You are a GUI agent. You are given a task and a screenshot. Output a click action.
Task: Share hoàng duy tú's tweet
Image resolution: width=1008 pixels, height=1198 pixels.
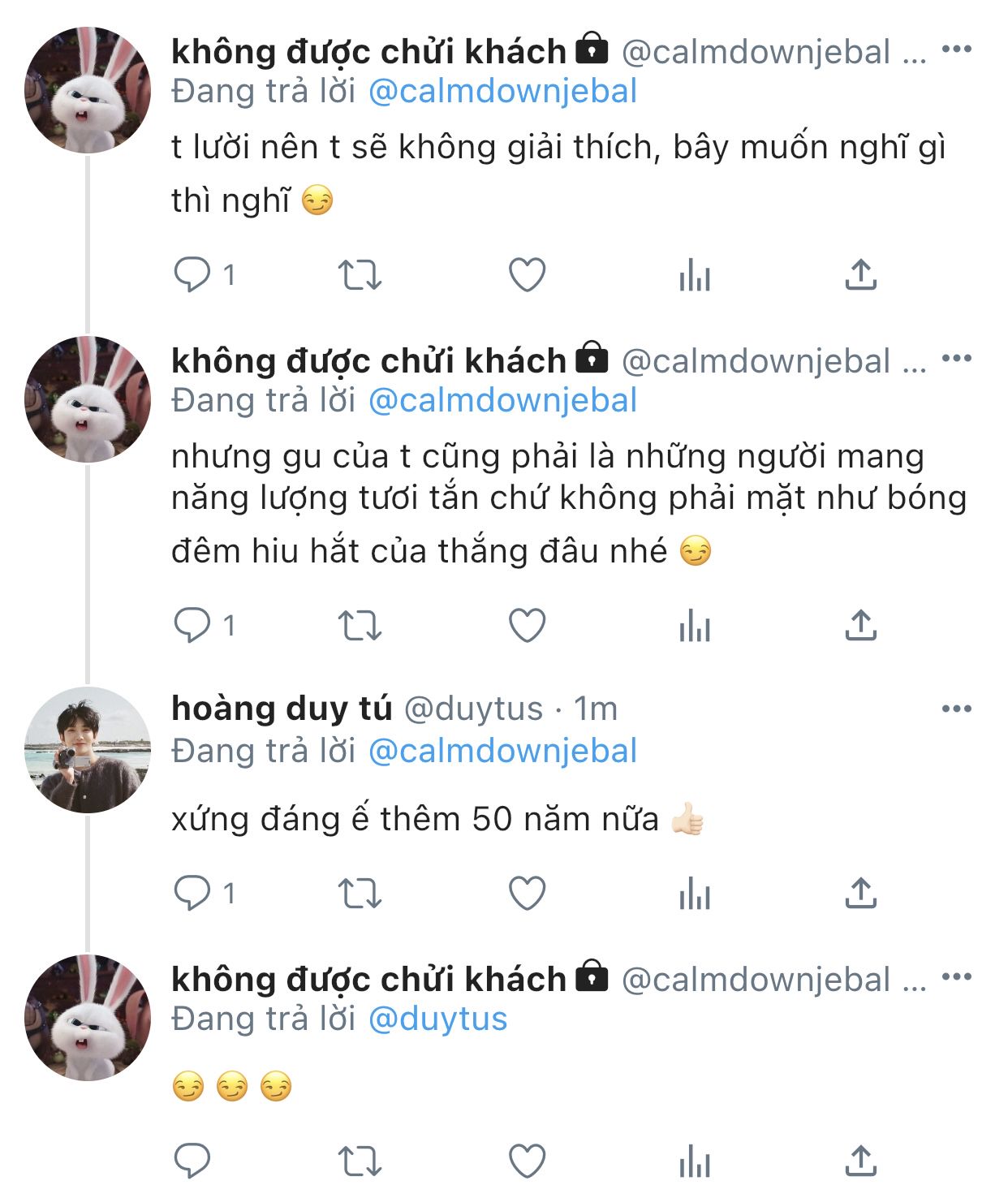point(860,894)
